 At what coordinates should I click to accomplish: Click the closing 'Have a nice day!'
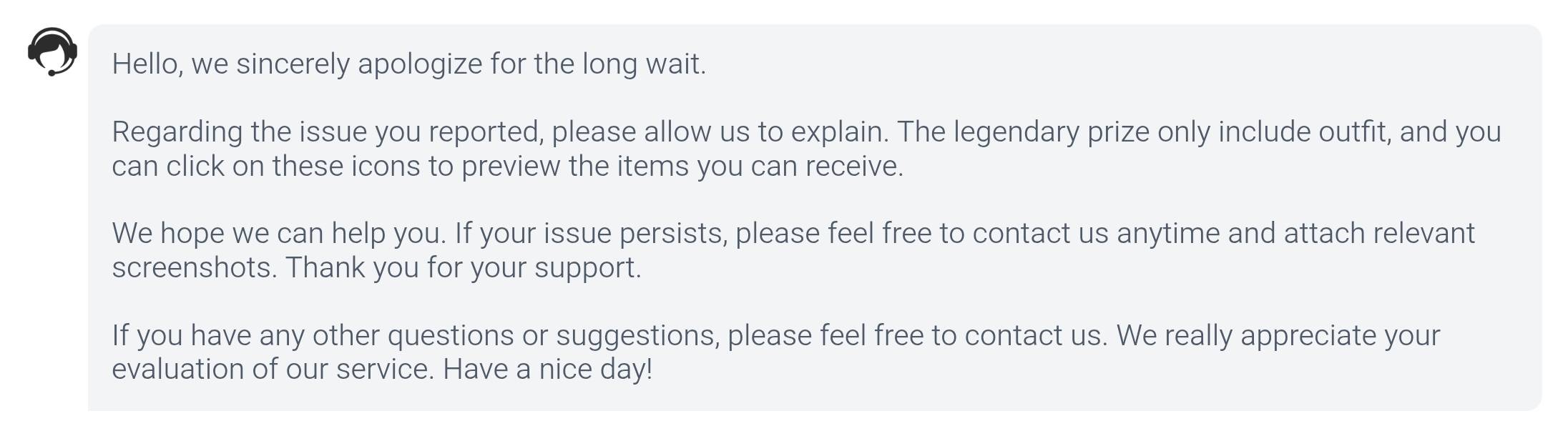(x=547, y=370)
